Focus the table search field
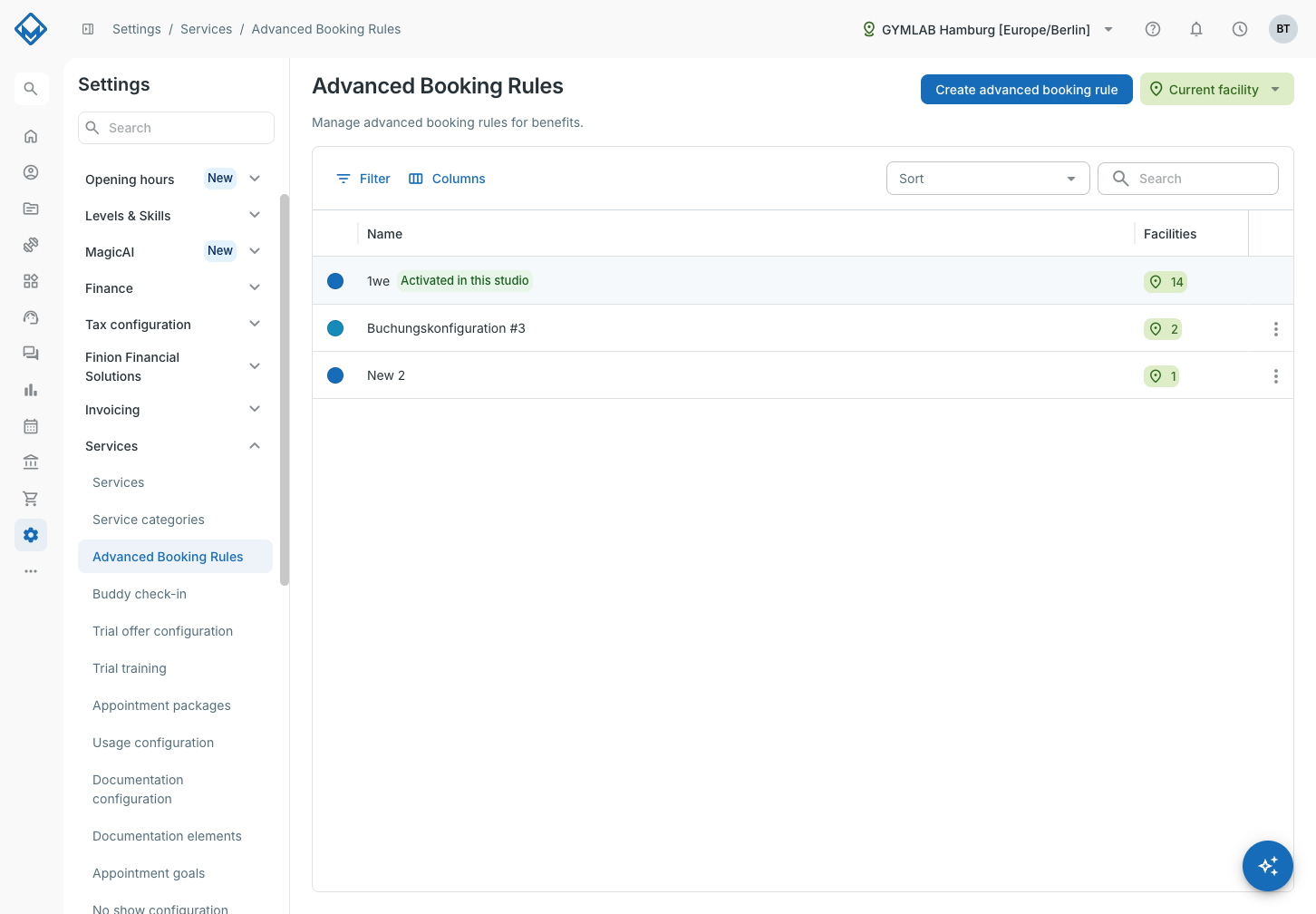 [x=1188, y=179]
